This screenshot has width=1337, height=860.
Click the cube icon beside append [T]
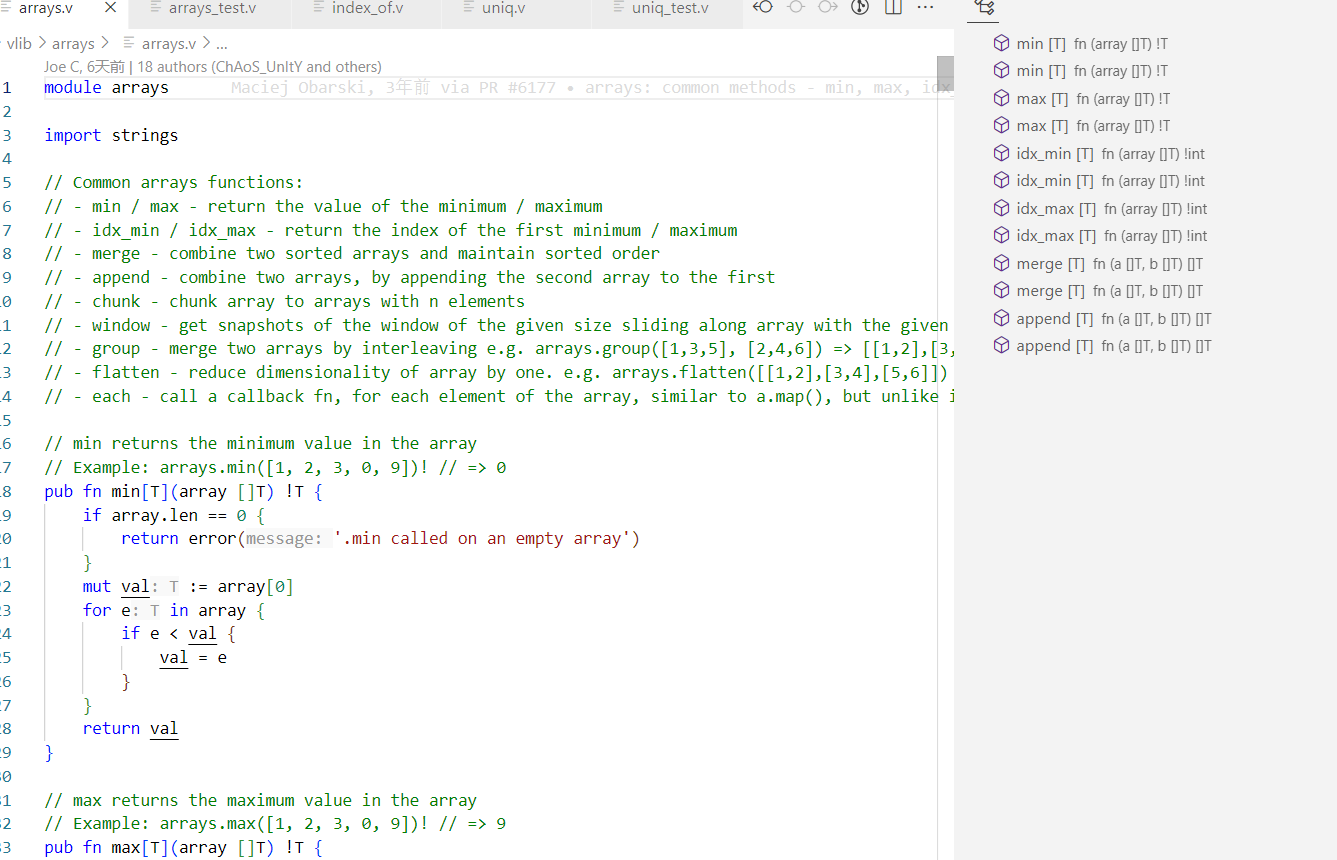pos(1001,318)
